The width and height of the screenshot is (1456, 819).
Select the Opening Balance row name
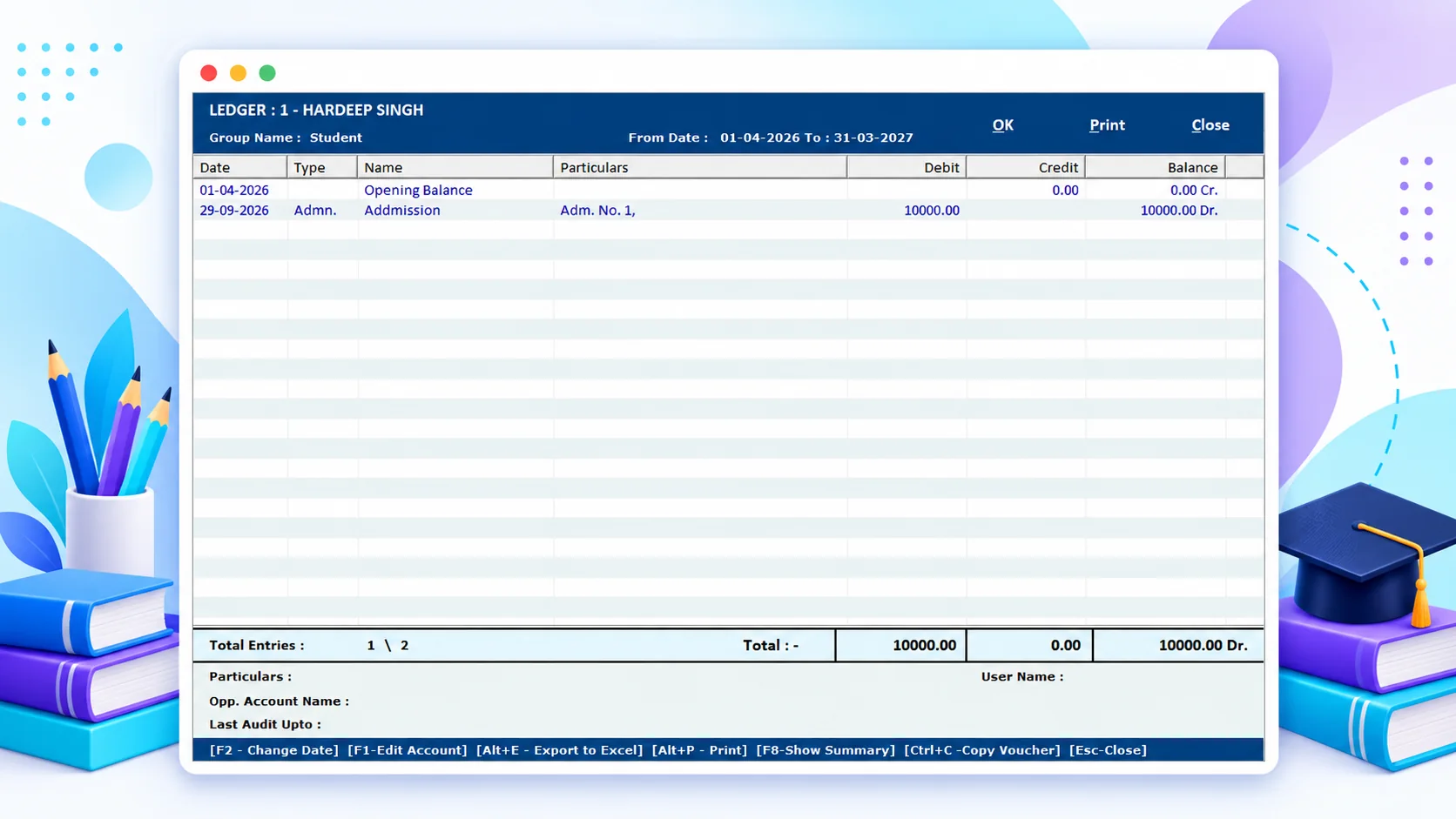pos(418,190)
